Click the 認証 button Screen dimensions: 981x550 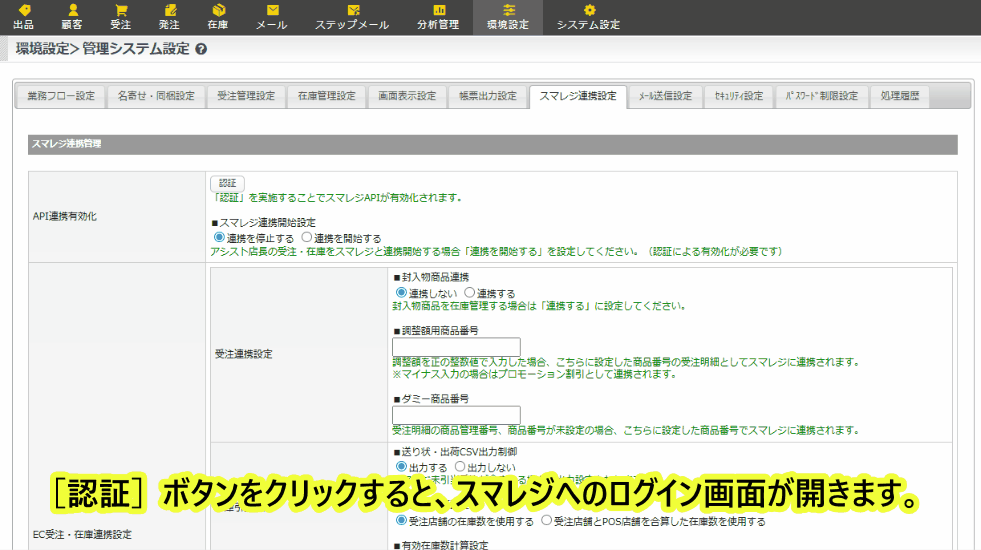coord(227,183)
